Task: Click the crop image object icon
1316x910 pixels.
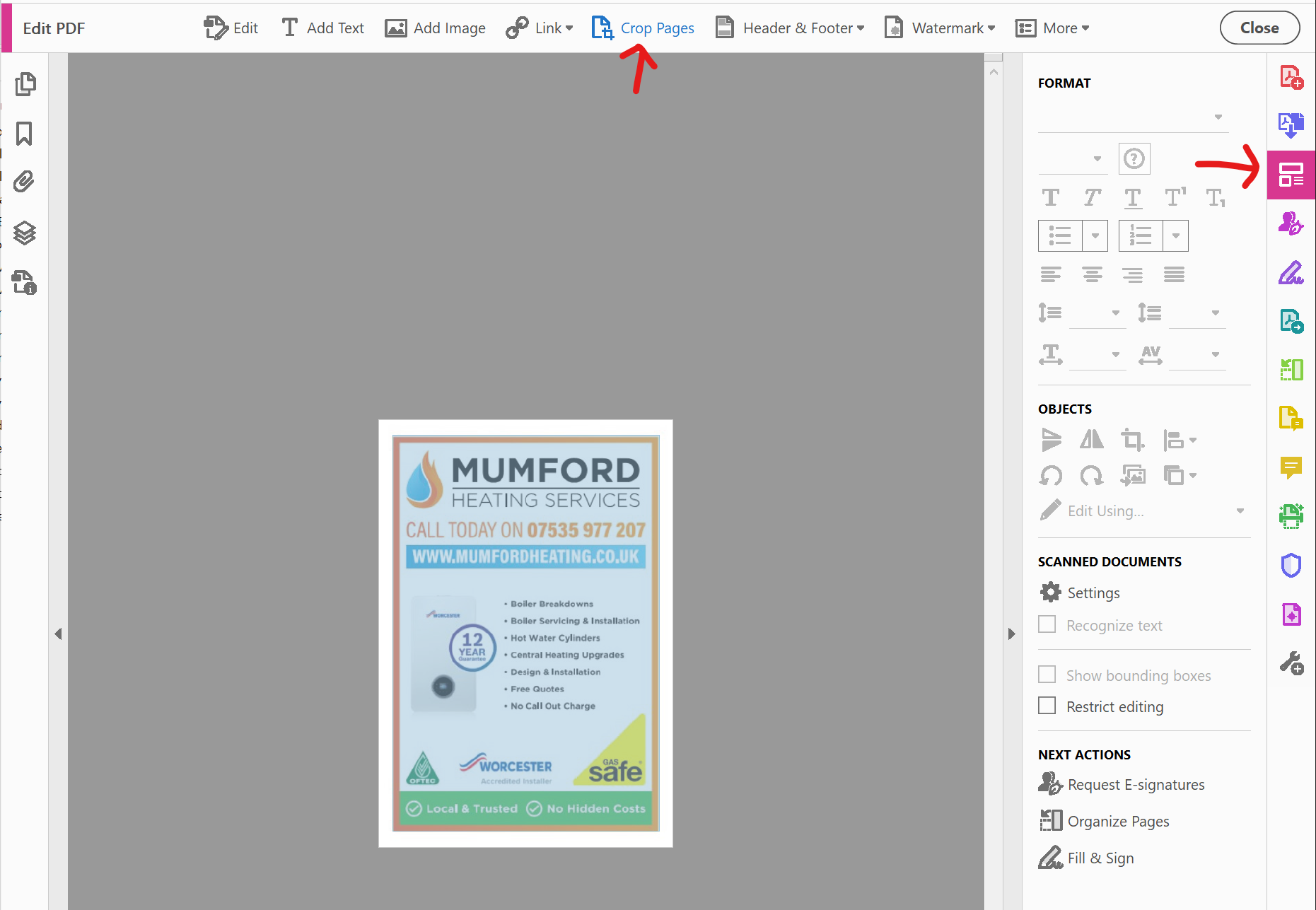Action: (1133, 440)
